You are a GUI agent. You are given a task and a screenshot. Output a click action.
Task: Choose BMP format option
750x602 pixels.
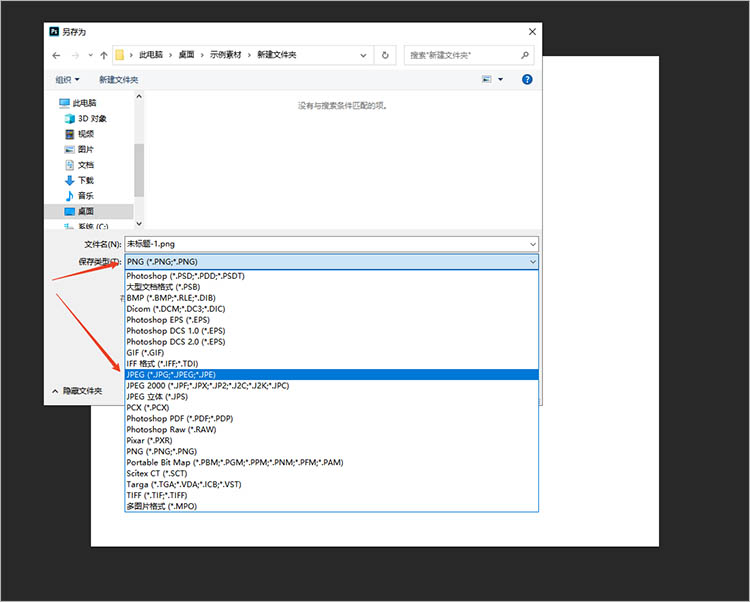[x=331, y=298]
